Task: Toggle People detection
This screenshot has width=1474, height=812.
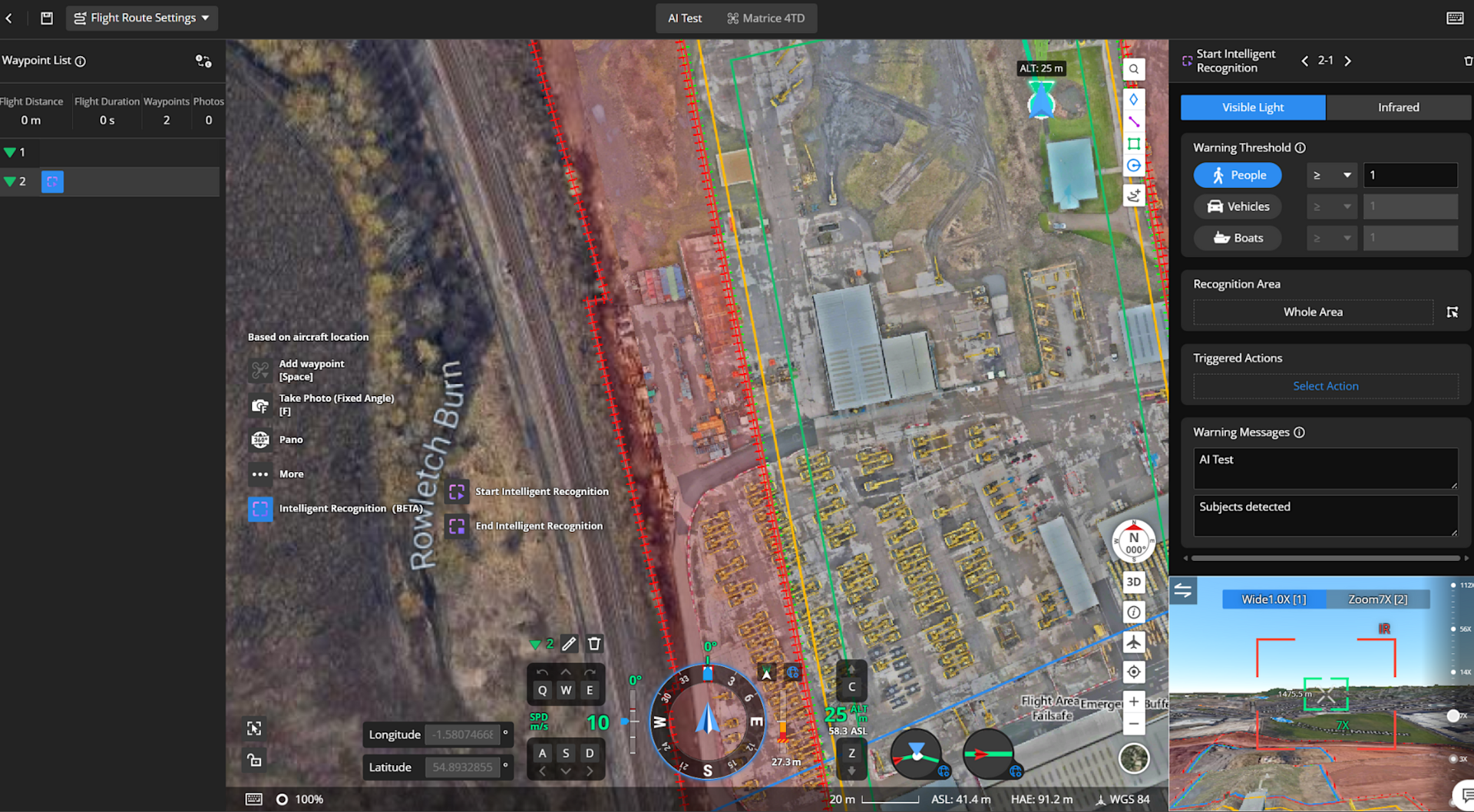Action: pos(1238,176)
